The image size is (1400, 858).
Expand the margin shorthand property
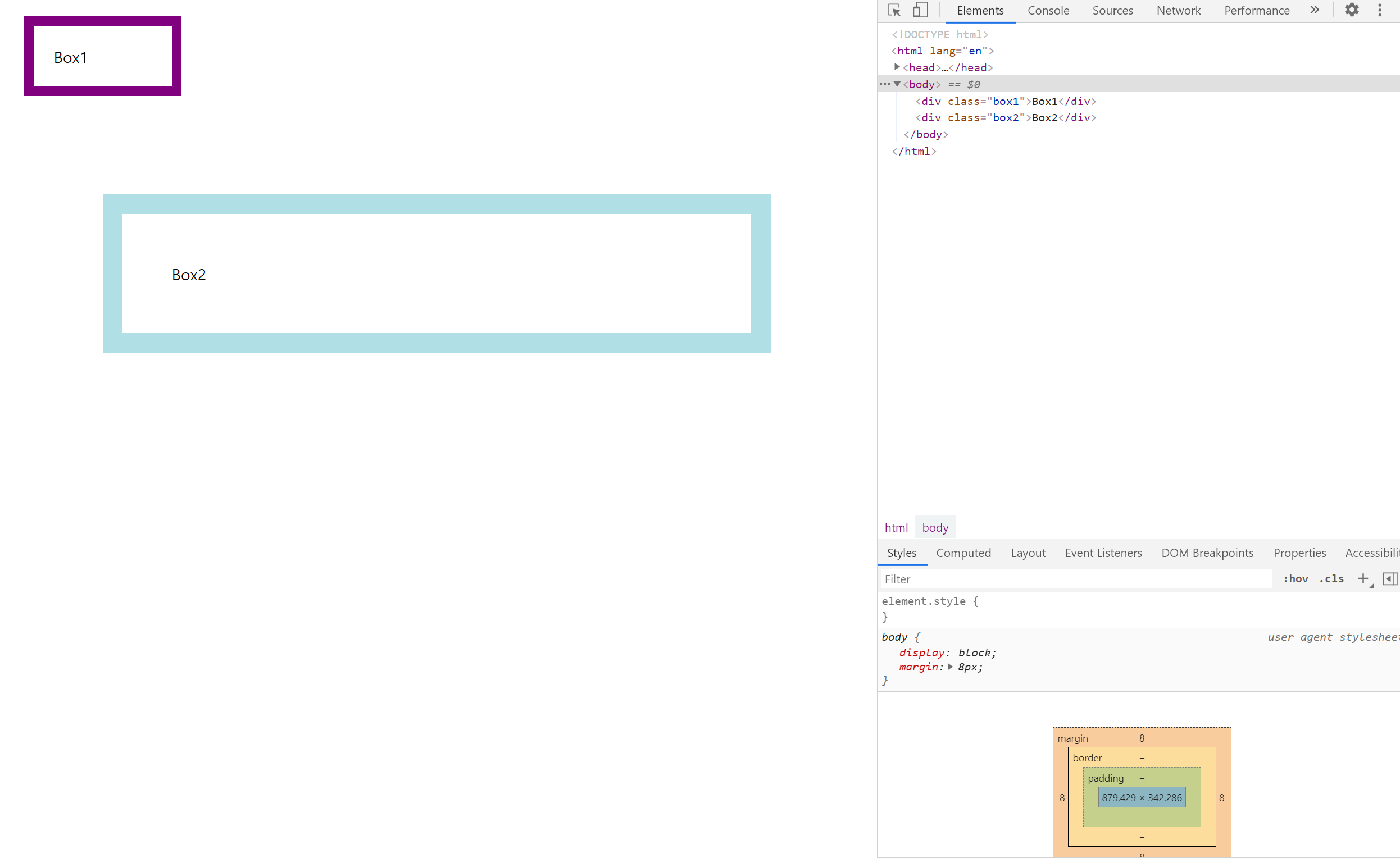pos(950,667)
